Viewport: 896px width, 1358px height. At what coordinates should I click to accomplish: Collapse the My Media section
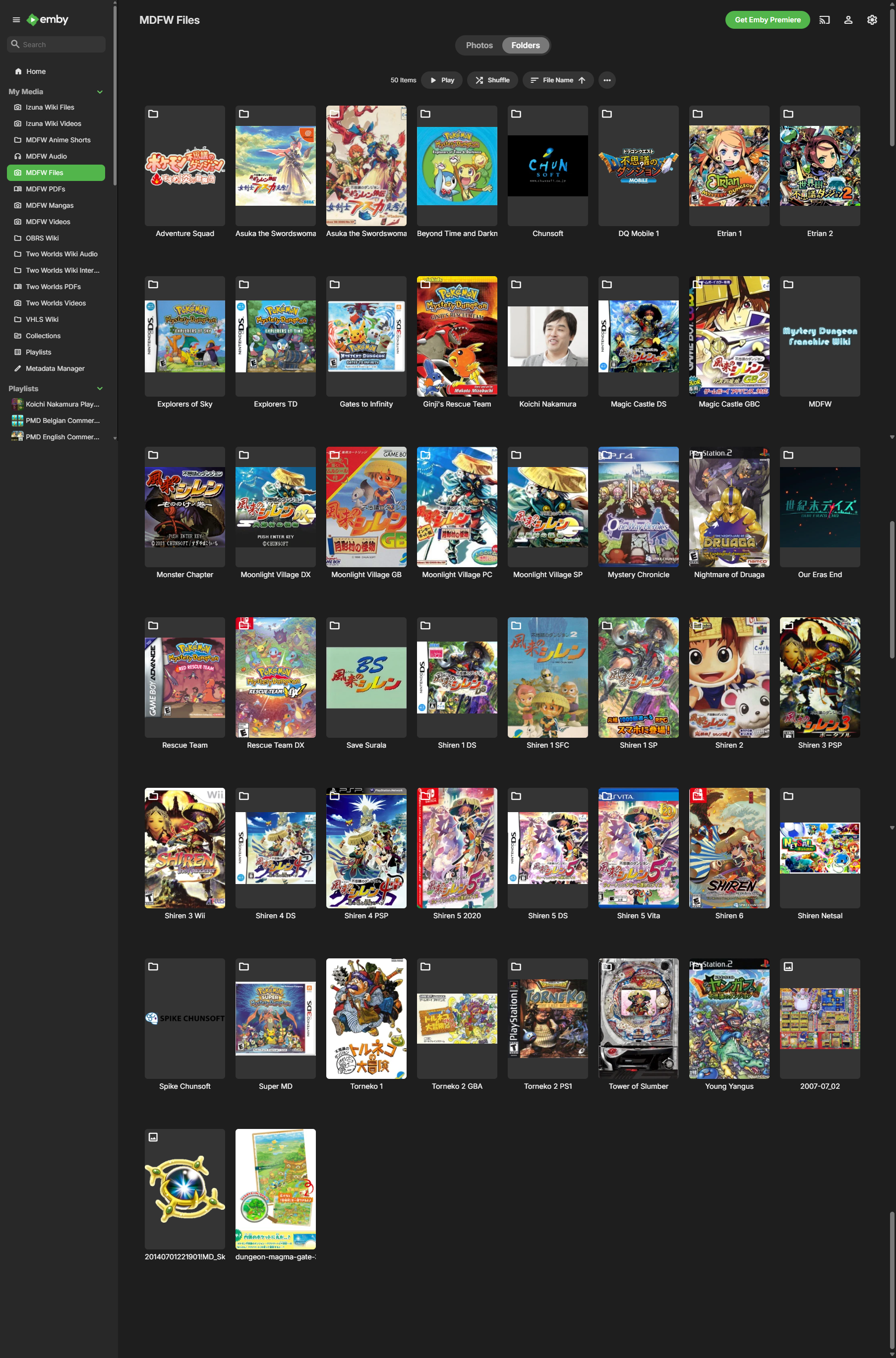coord(100,92)
